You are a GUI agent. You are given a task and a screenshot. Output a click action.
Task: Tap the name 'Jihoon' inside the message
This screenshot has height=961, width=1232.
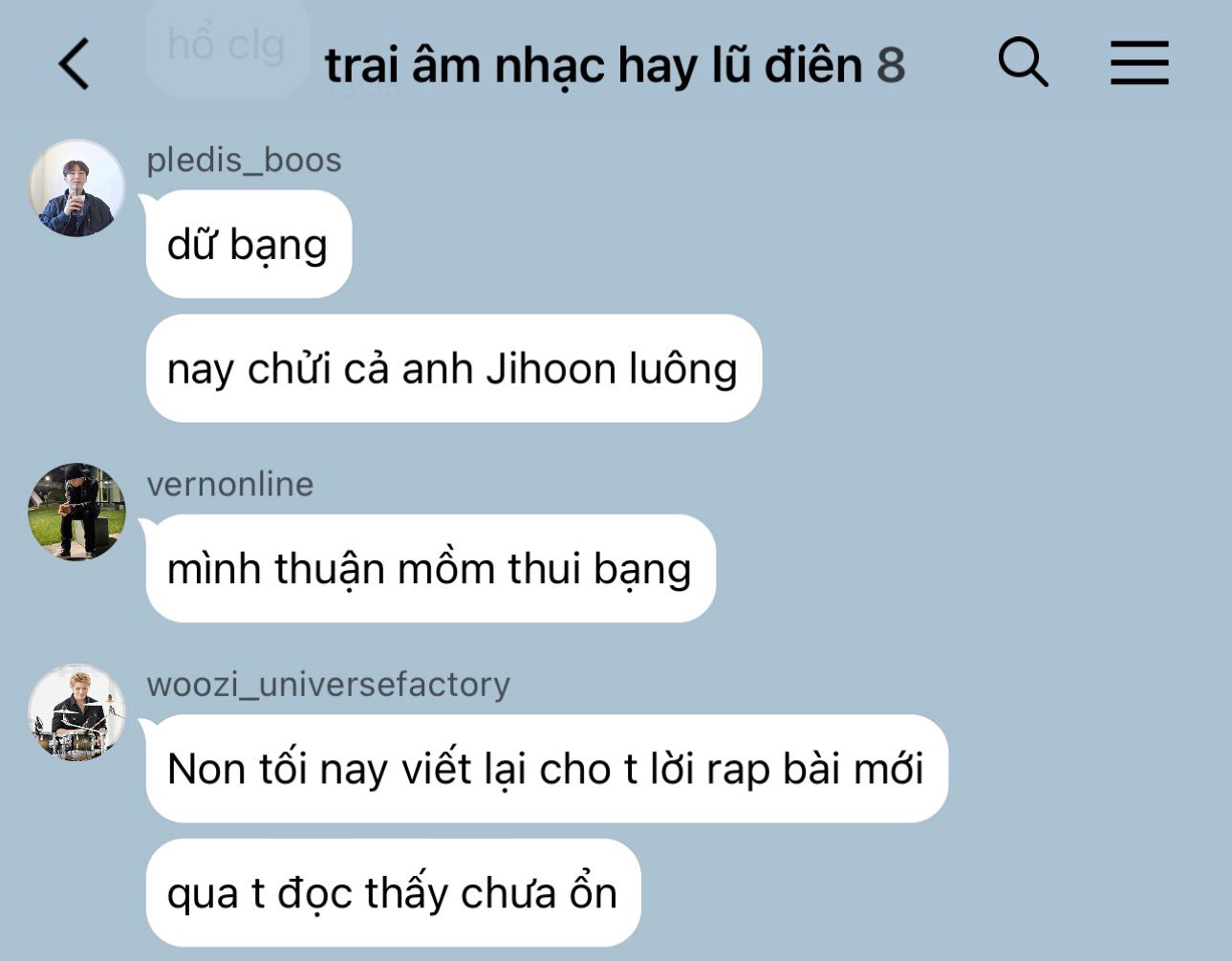pyautogui.click(x=551, y=369)
